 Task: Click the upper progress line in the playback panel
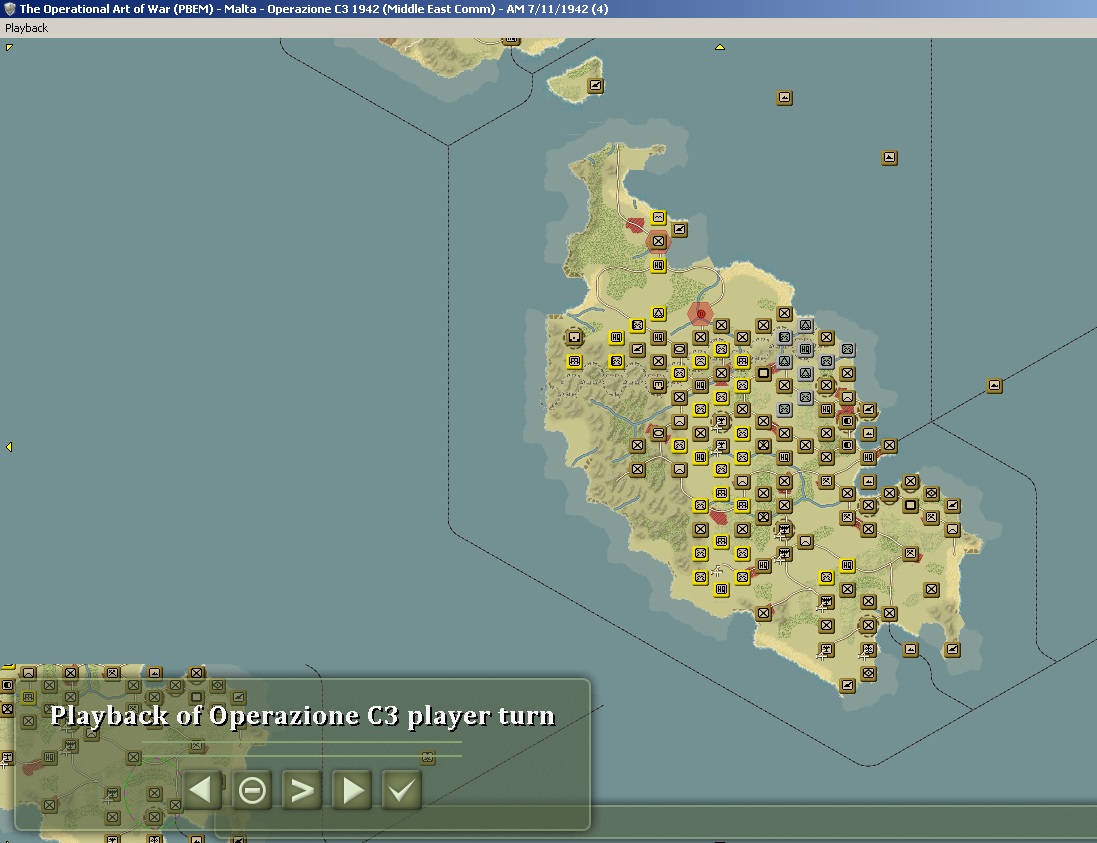(x=302, y=742)
